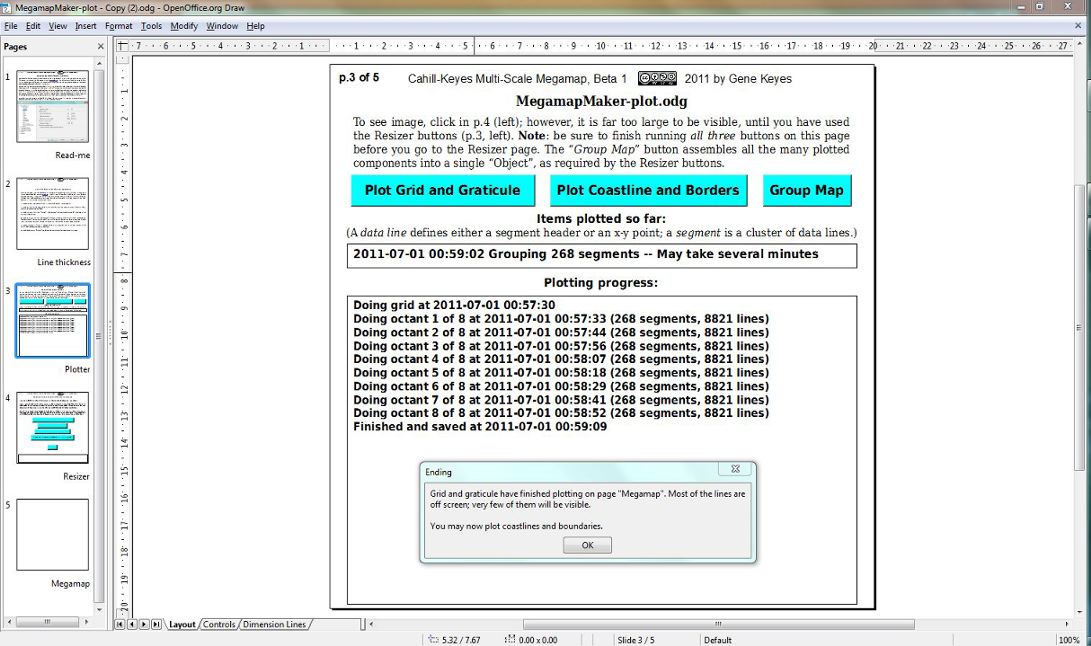
Task: Select page 5 Megamap thumbnail
Action: (x=53, y=535)
